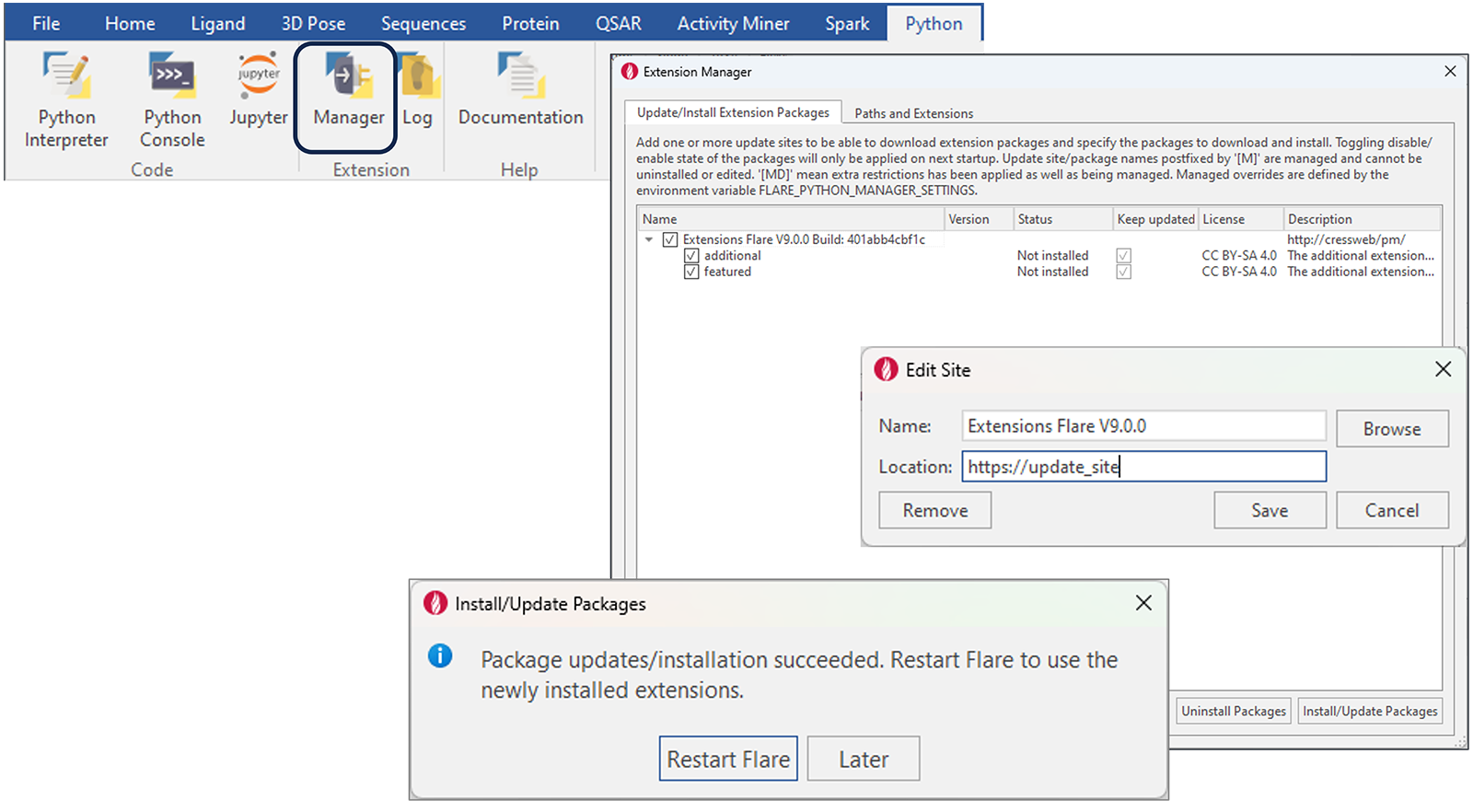Open Python Documentation help
Screen dimensions: 1473x812
point(521,90)
